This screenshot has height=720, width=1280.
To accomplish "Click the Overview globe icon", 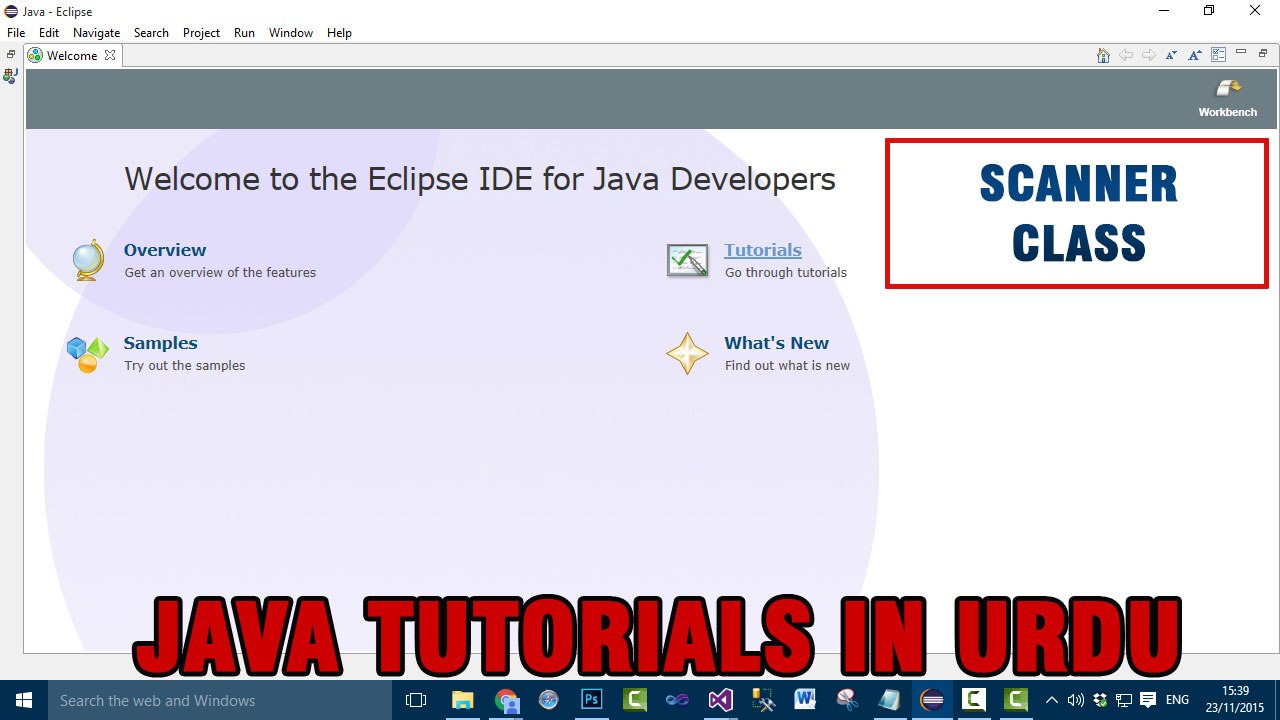I will tap(88, 260).
